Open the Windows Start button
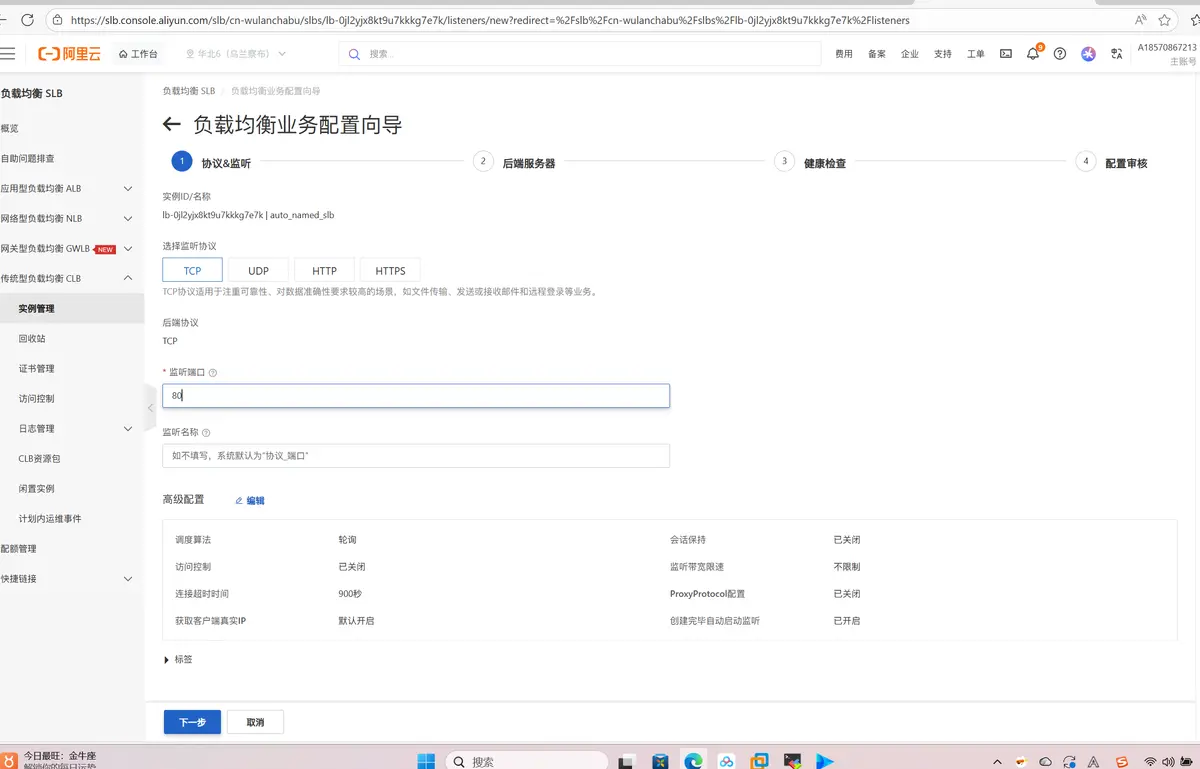 click(425, 761)
